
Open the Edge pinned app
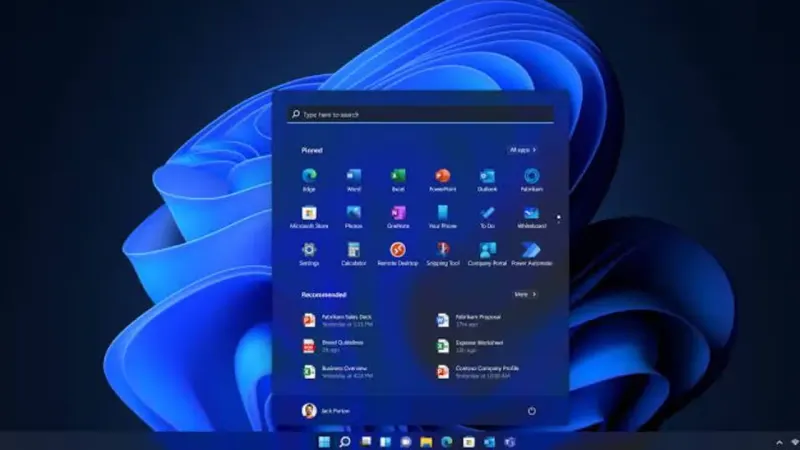(309, 180)
